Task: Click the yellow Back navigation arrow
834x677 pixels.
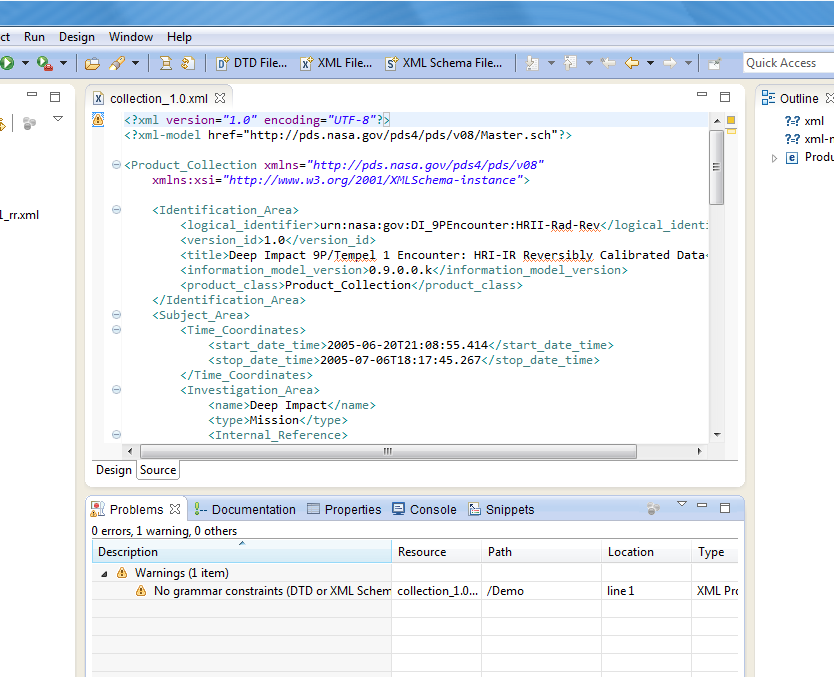Action: 631,63
